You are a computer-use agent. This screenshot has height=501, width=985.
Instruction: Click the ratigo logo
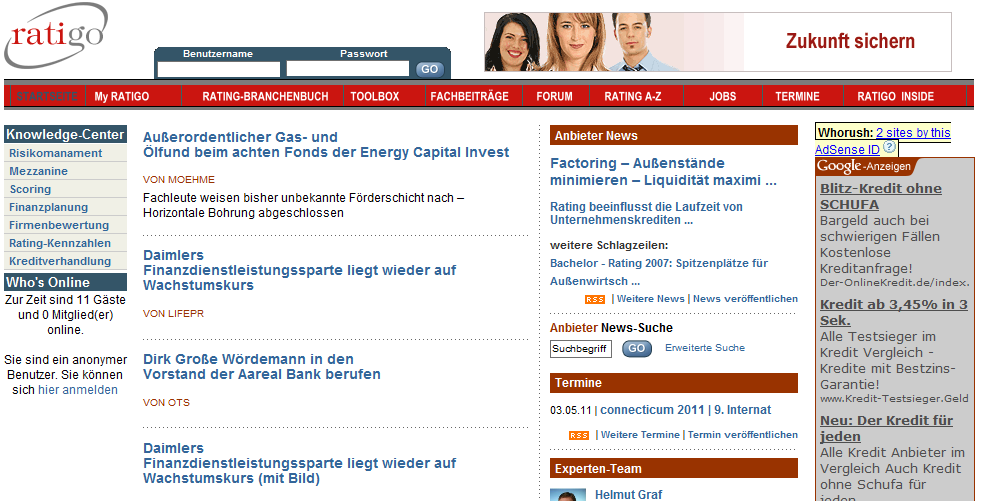click(55, 37)
